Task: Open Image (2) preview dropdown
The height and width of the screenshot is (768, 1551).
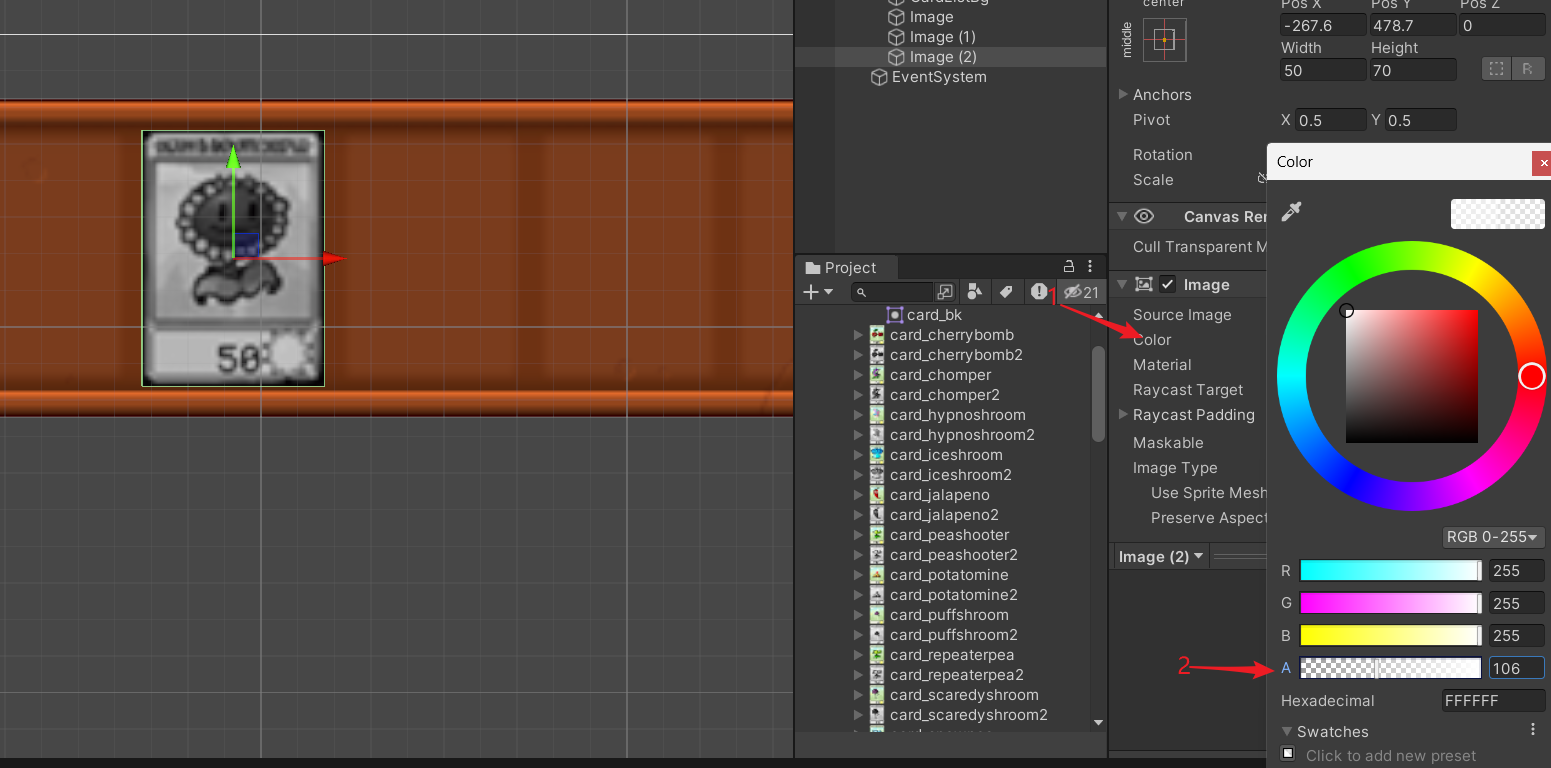Action: [x=1162, y=556]
